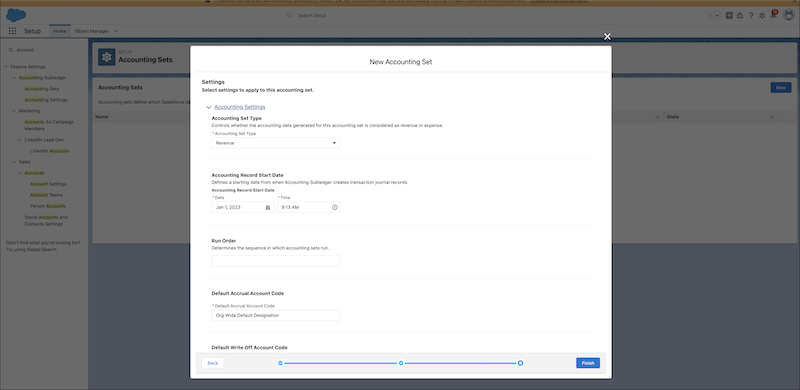Screen dimensions: 800x390
Task: Collapse the Marketing tree node
Action: (14, 111)
